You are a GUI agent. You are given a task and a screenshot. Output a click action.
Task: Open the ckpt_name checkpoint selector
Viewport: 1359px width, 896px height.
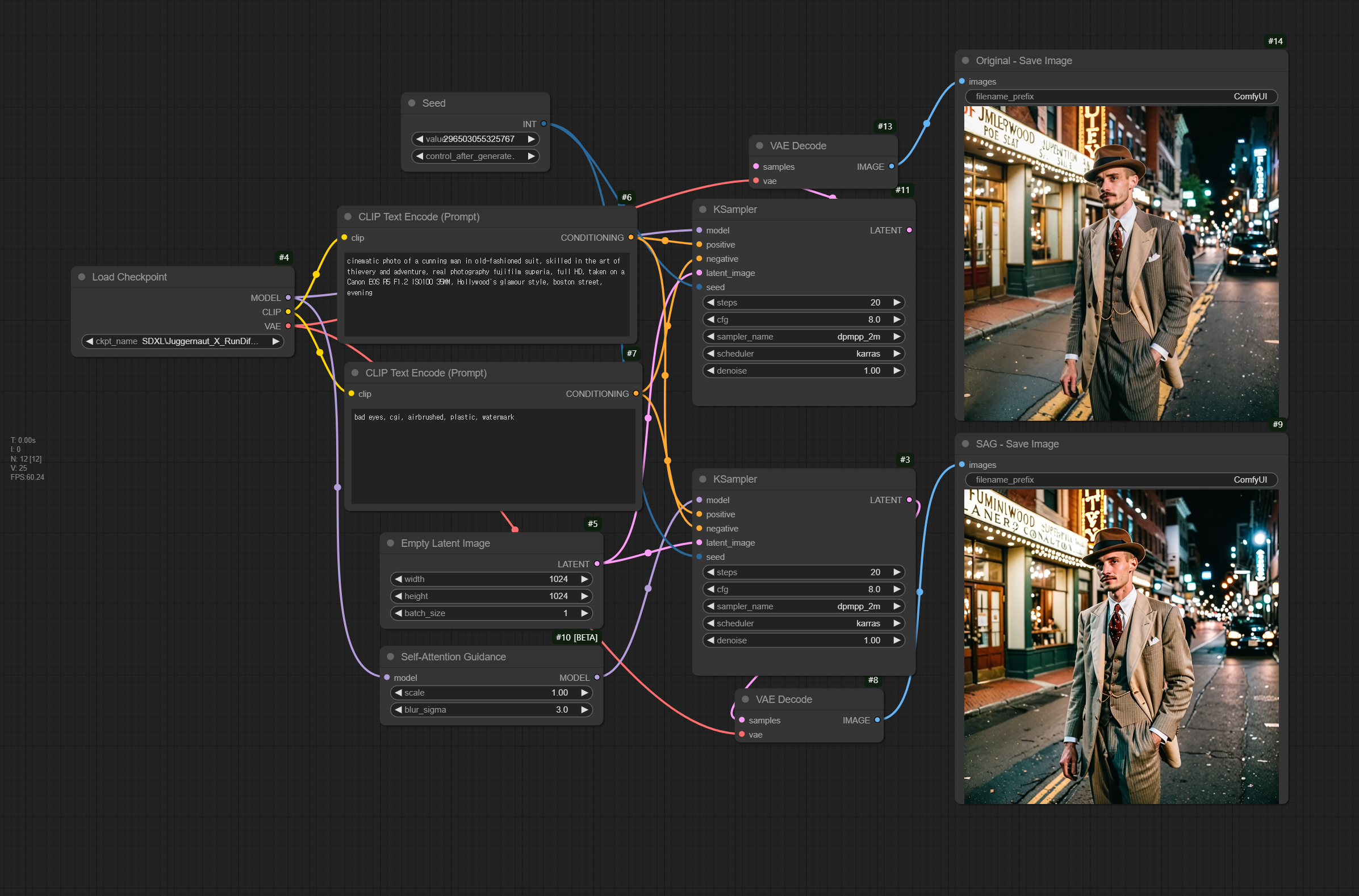click(183, 341)
